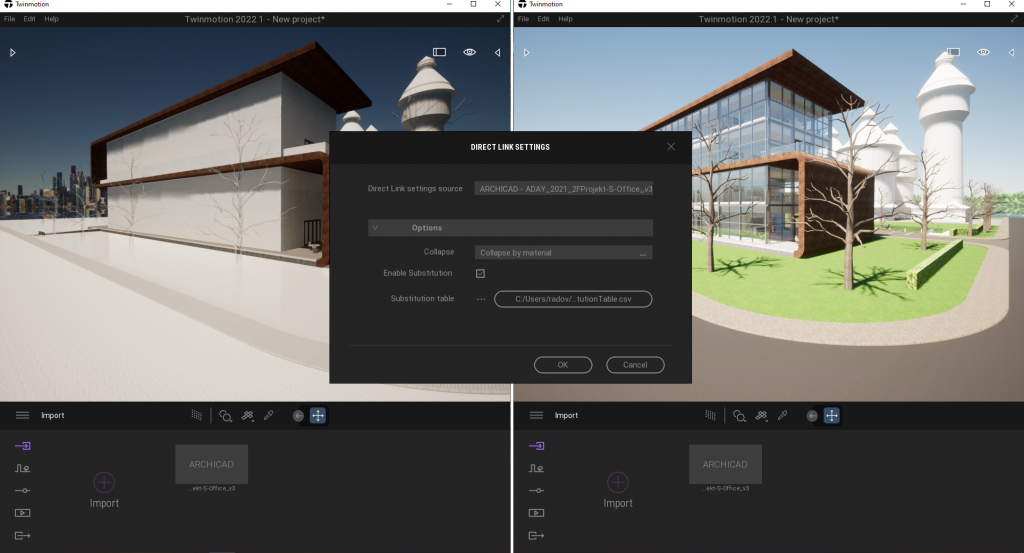Select the Import sidebar icon in left window
This screenshot has height=553, width=1024.
pos(23,446)
